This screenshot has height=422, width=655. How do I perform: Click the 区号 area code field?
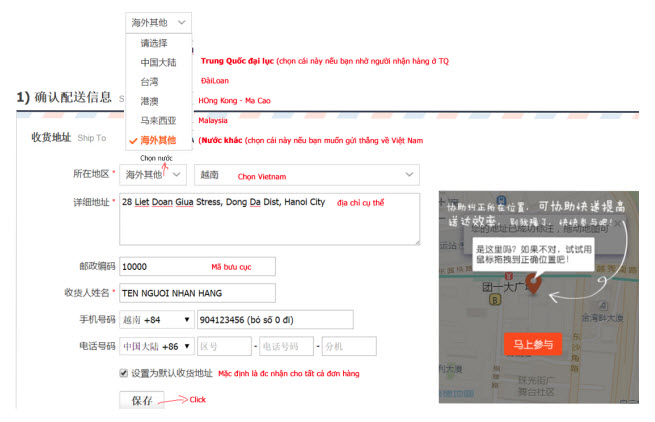224,346
